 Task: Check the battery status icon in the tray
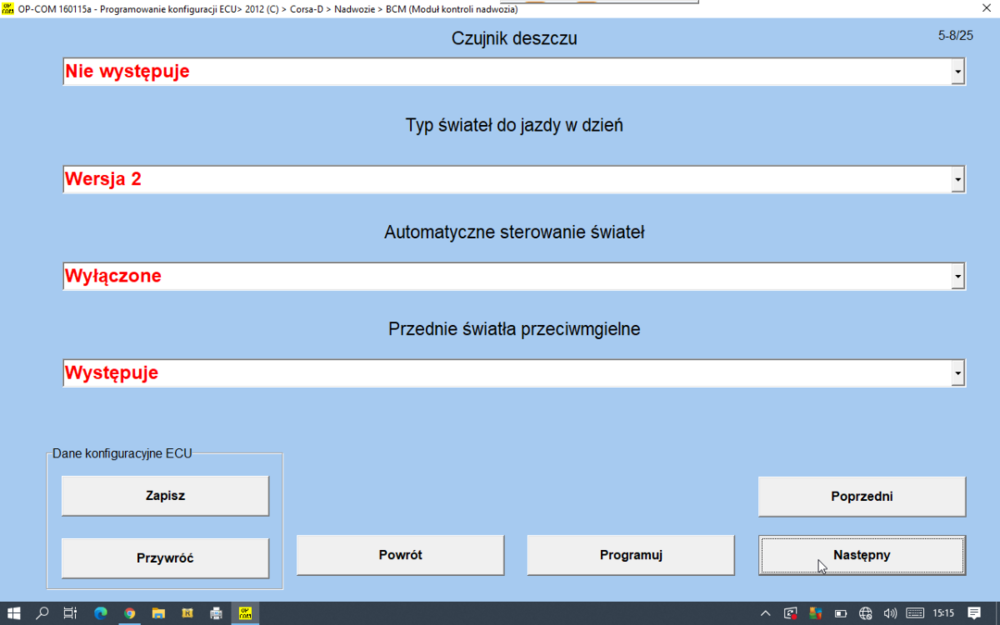(x=840, y=612)
